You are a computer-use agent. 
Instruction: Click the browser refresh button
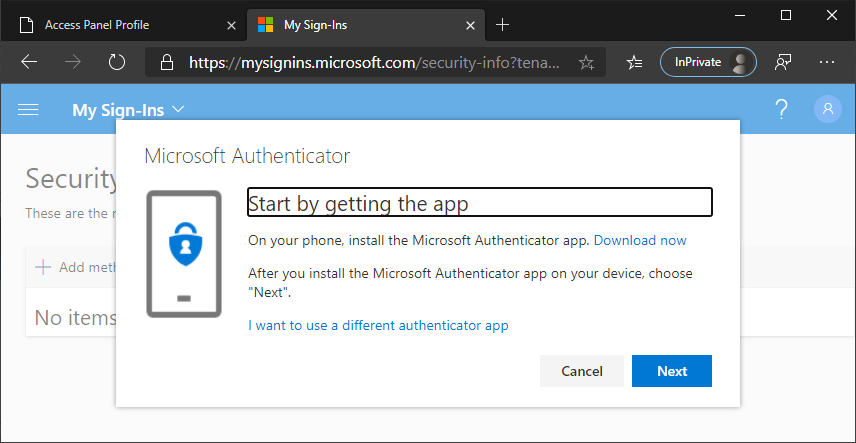point(117,62)
